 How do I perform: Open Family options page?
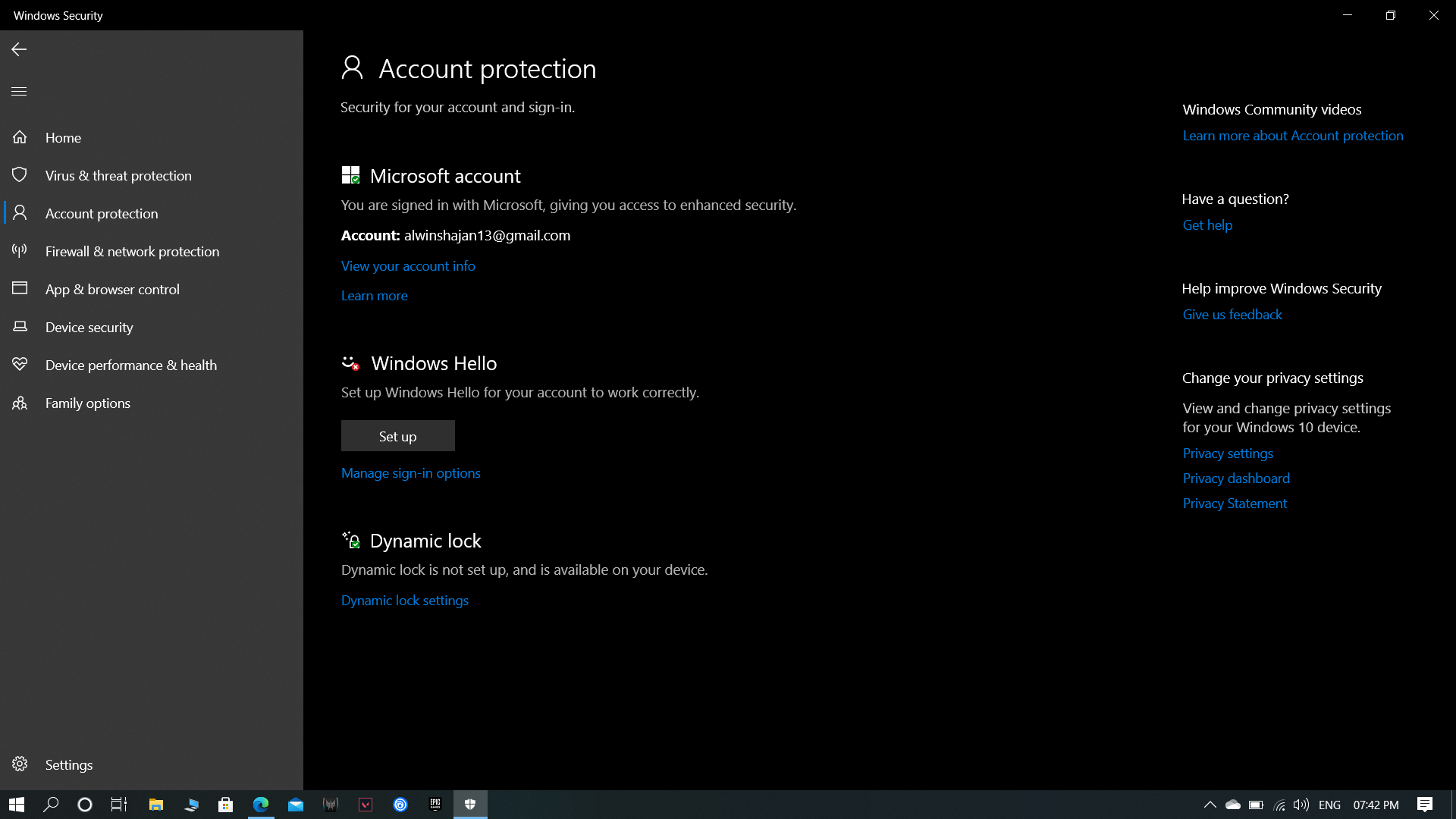click(x=152, y=403)
